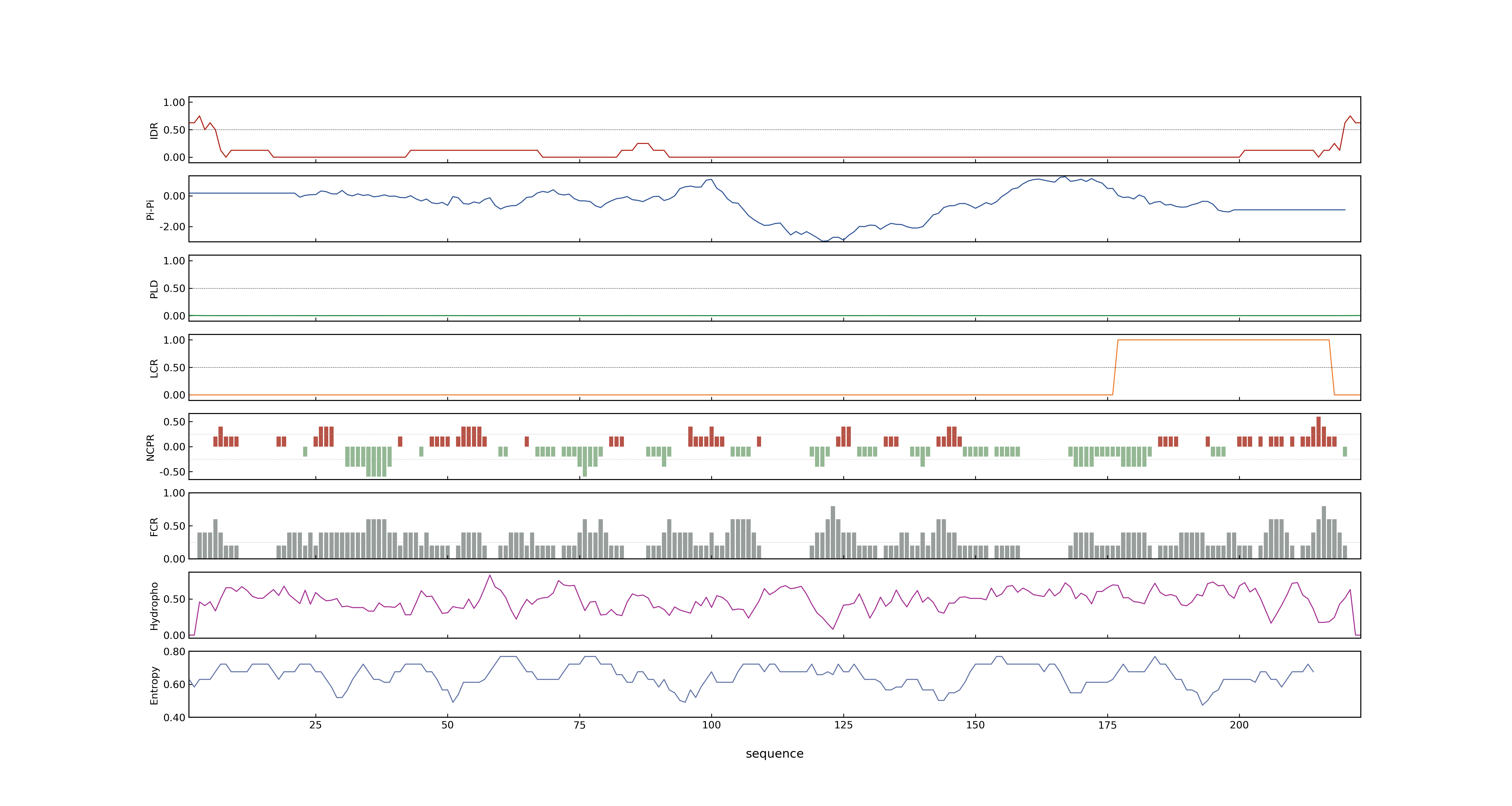The height and width of the screenshot is (806, 1512).
Task: Select the x-axis tick label 50
Action: point(447,725)
